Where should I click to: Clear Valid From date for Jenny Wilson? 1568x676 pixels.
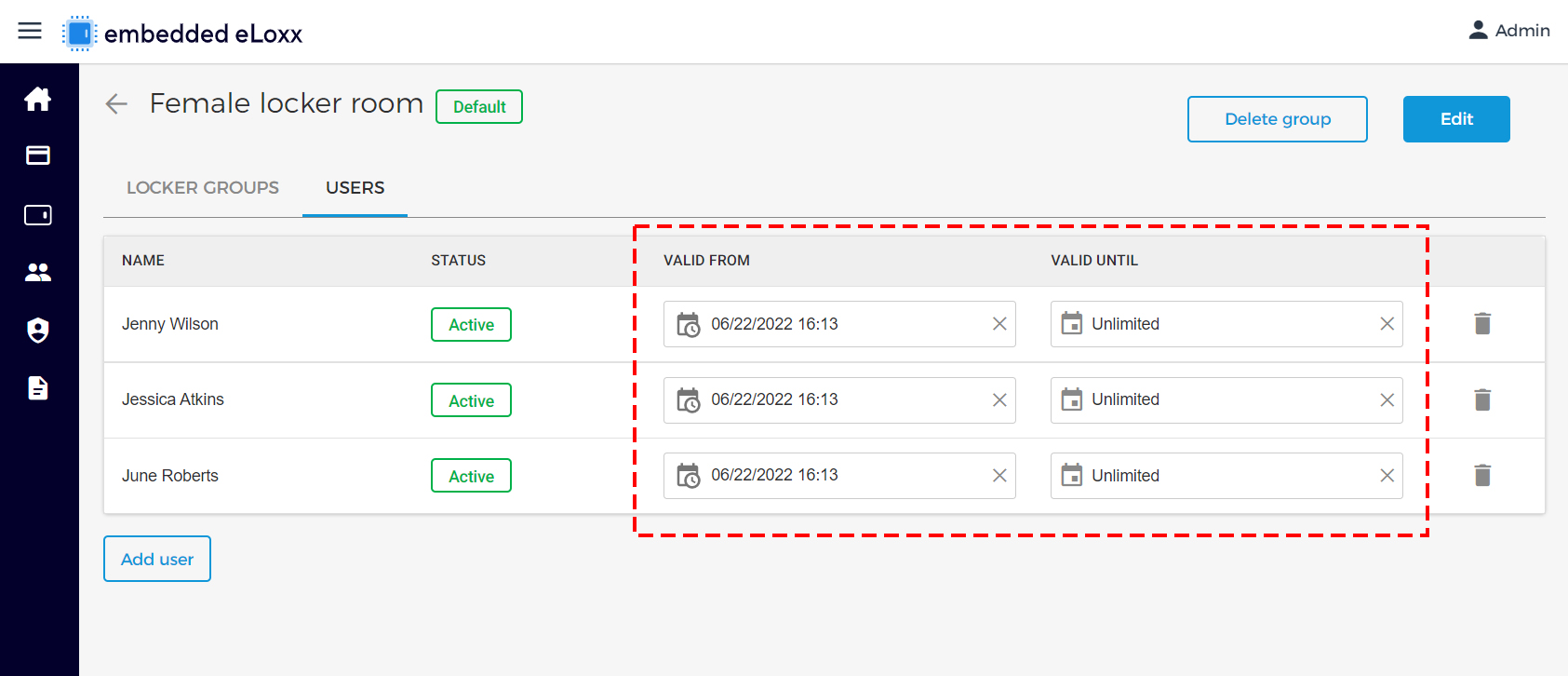coord(999,323)
